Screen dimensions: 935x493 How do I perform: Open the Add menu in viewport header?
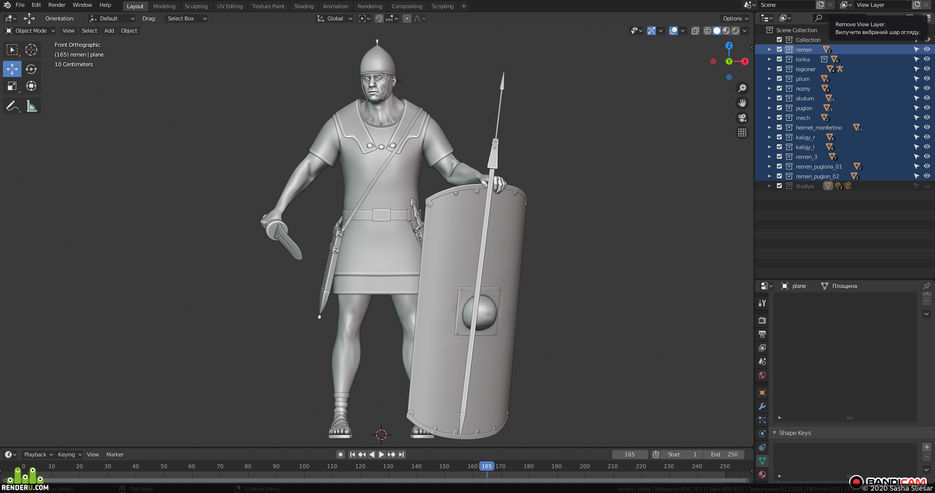click(x=109, y=31)
